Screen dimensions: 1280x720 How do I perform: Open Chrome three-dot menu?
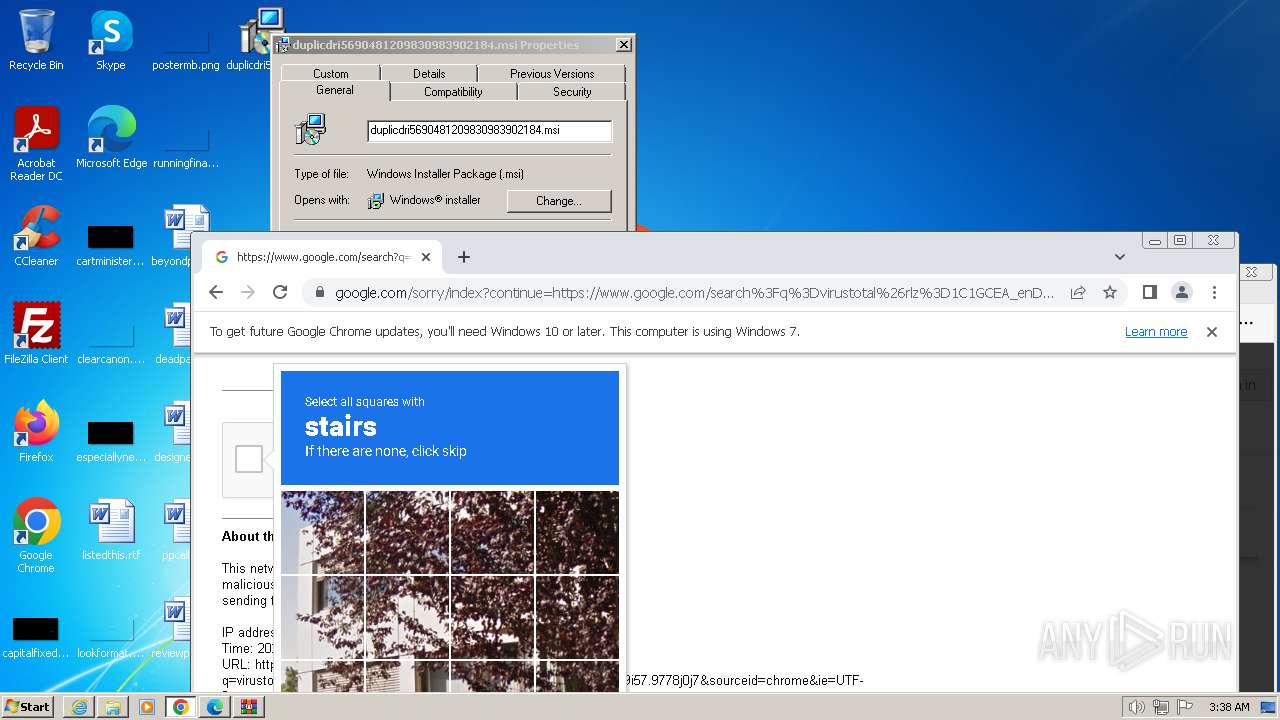click(x=1214, y=292)
